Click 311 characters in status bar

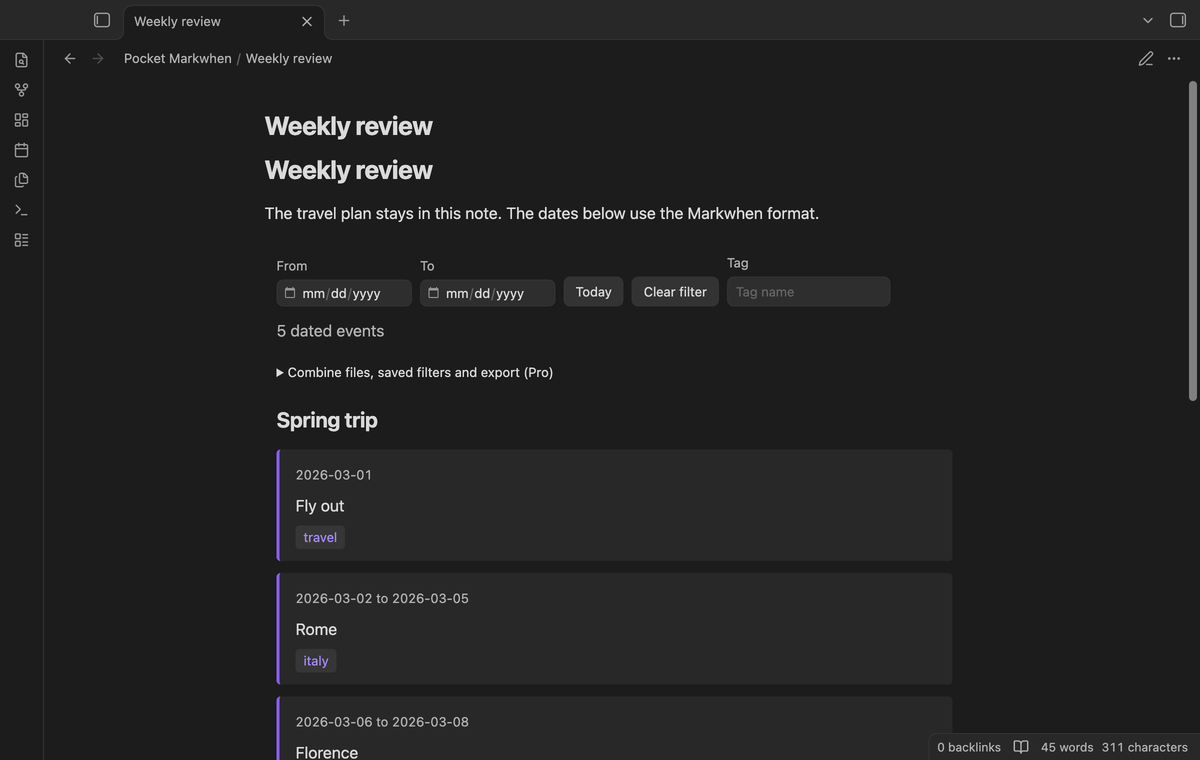click(1145, 747)
